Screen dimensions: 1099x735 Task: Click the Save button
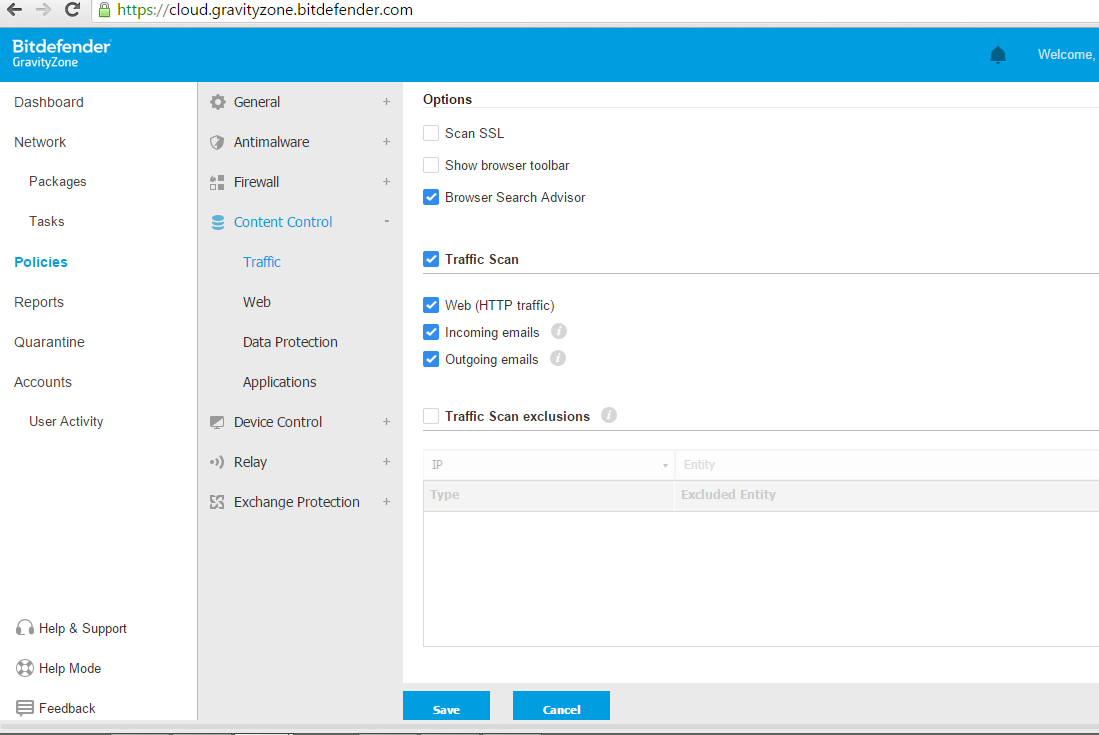click(446, 706)
